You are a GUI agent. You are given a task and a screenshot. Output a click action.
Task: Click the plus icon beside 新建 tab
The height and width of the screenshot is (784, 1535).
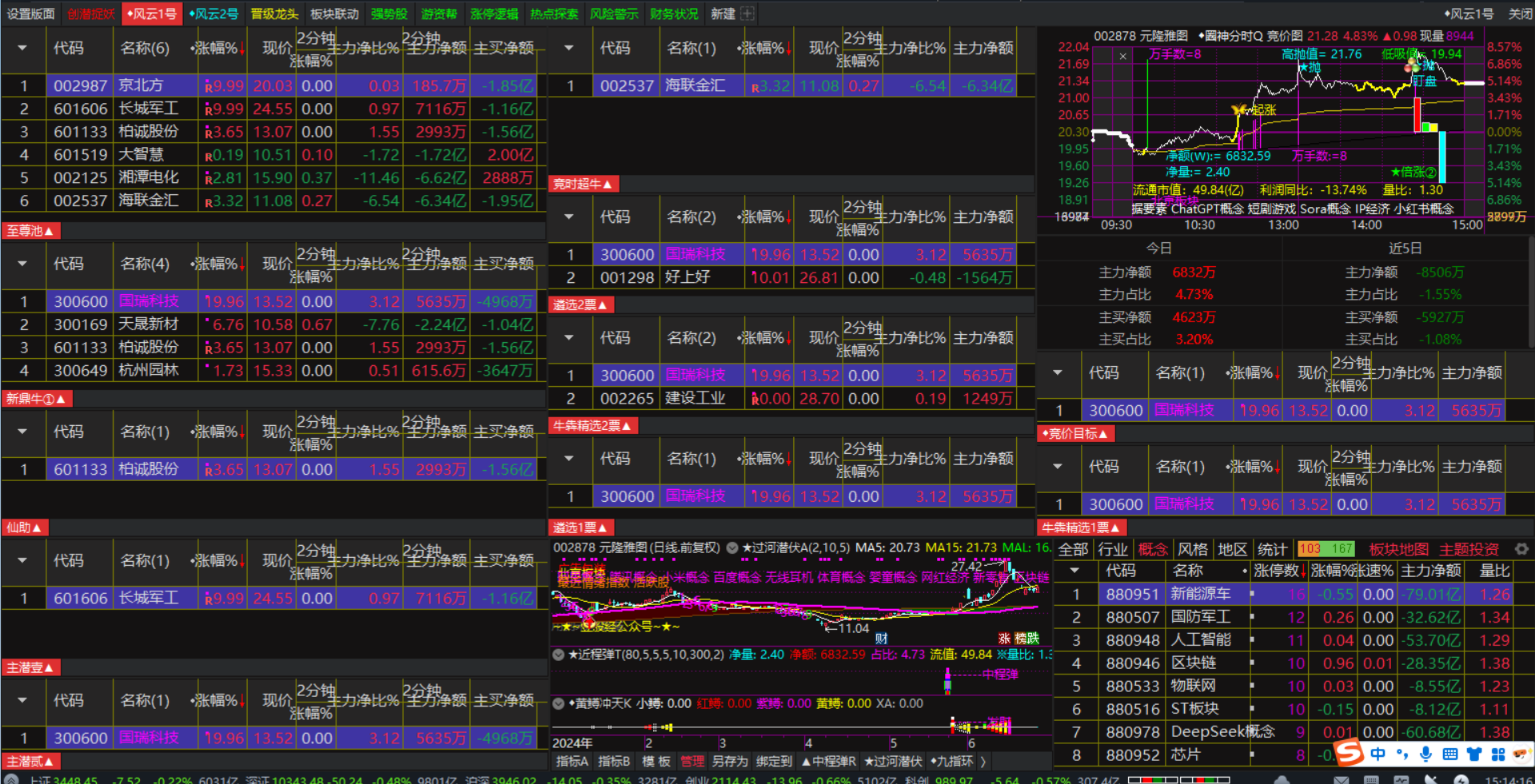point(748,14)
